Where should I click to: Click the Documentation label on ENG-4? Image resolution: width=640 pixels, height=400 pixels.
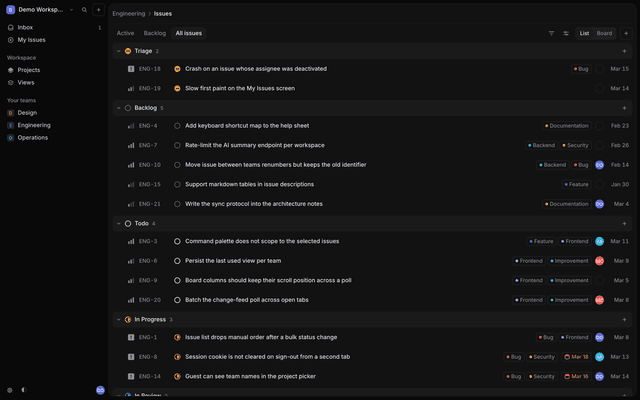coord(567,126)
